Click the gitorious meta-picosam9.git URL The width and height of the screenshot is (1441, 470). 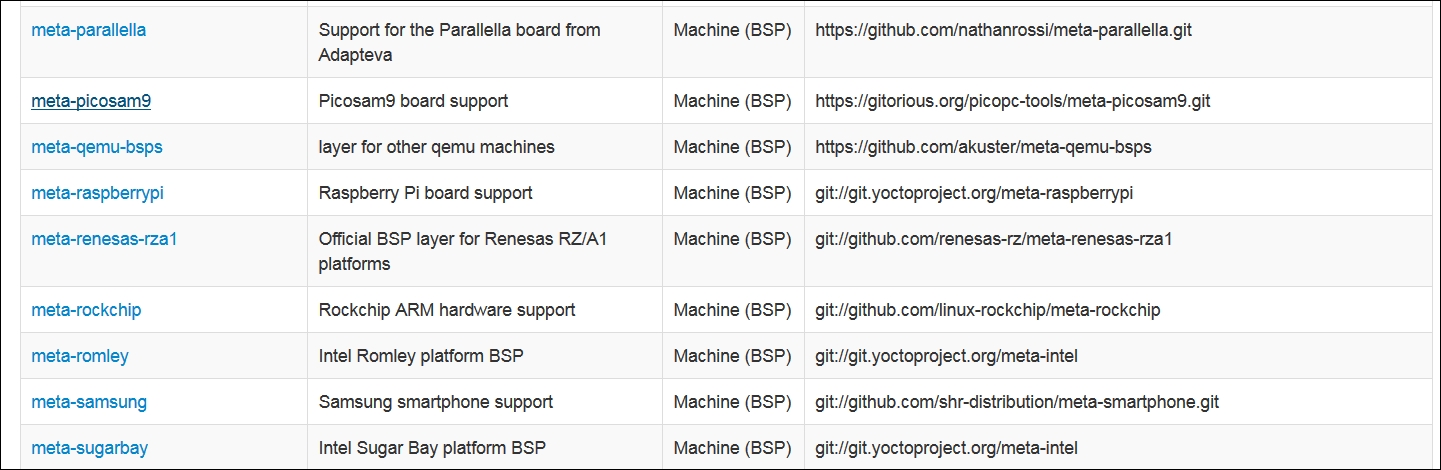point(1013,101)
